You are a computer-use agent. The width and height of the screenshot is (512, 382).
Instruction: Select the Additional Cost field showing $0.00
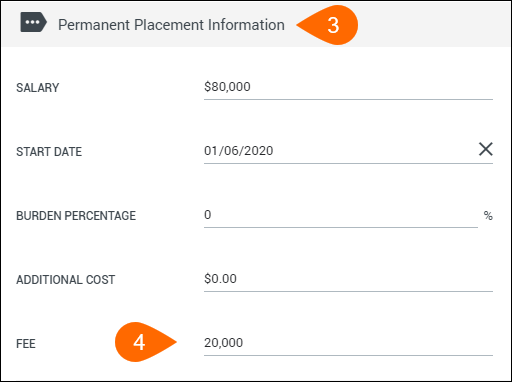pos(348,279)
